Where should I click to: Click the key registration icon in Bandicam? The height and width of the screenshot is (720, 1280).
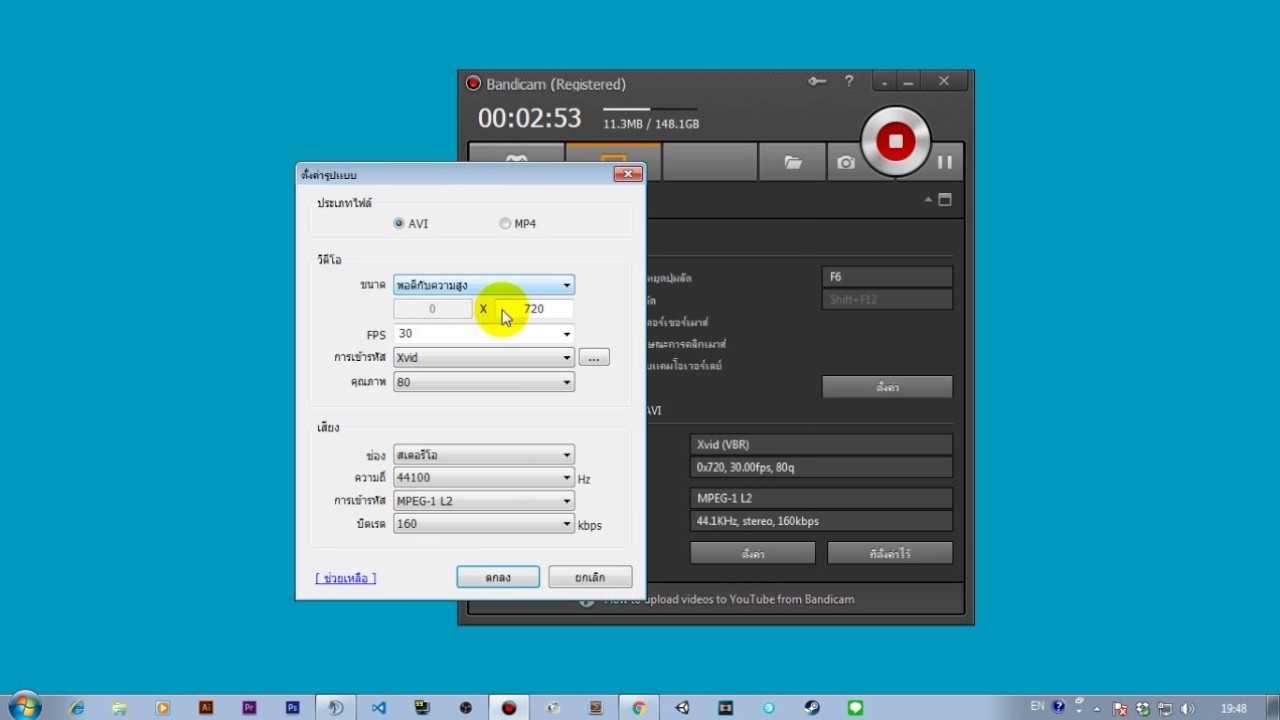pos(817,82)
